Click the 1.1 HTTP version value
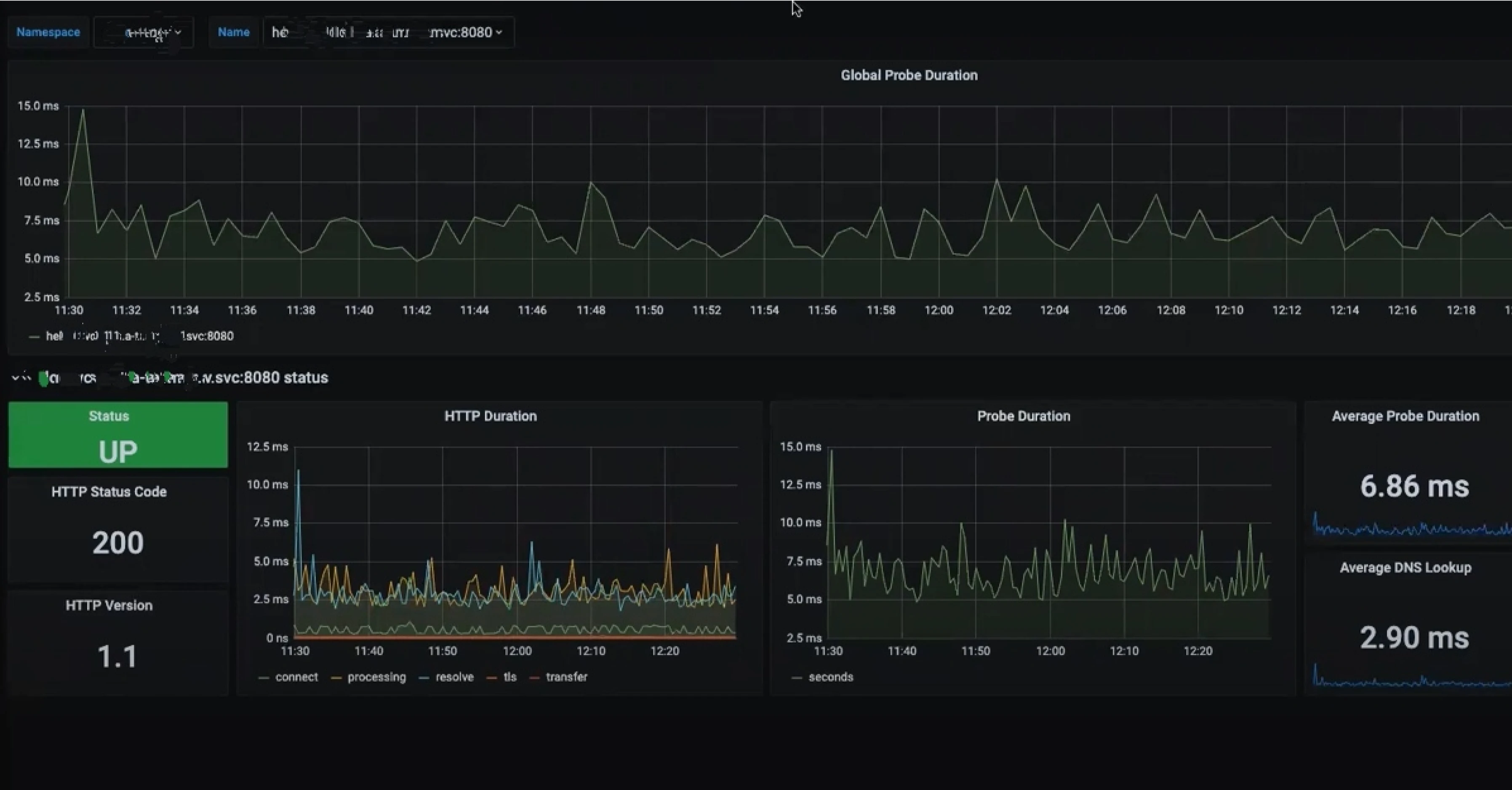Viewport: 1512px width, 790px height. 118,656
